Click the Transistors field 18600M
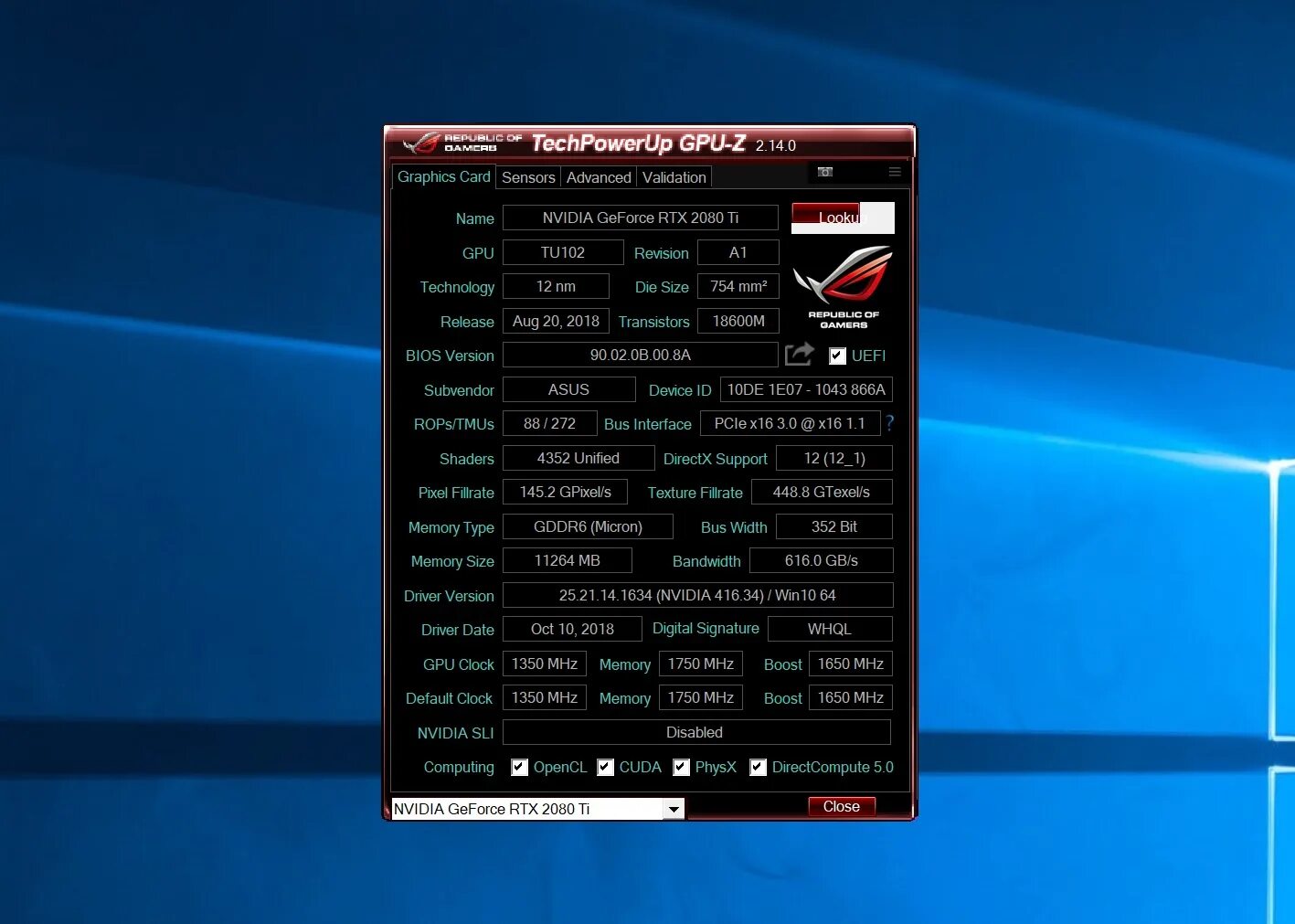The width and height of the screenshot is (1295, 924). [x=738, y=321]
